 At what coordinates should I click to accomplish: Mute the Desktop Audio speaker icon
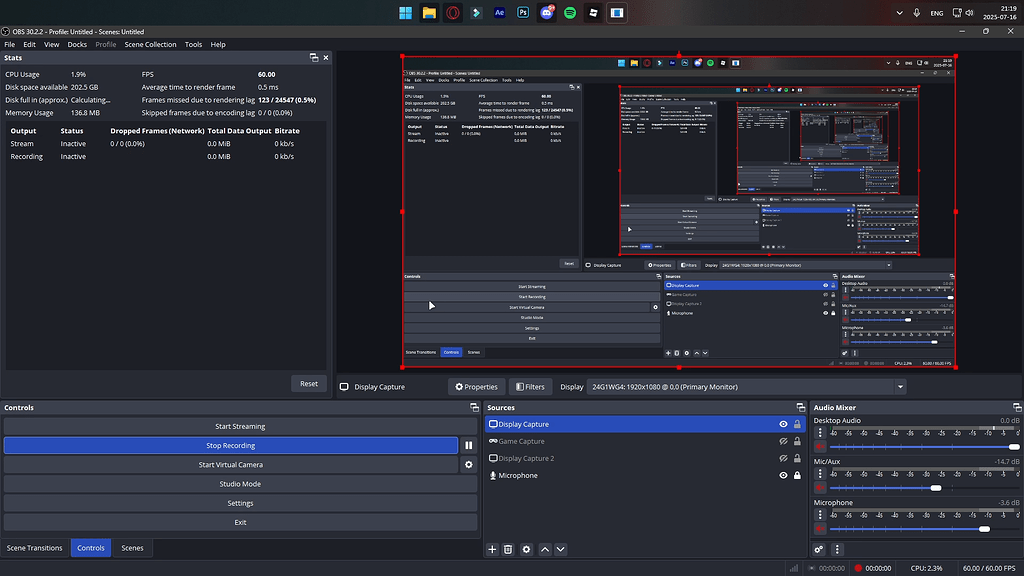820,447
